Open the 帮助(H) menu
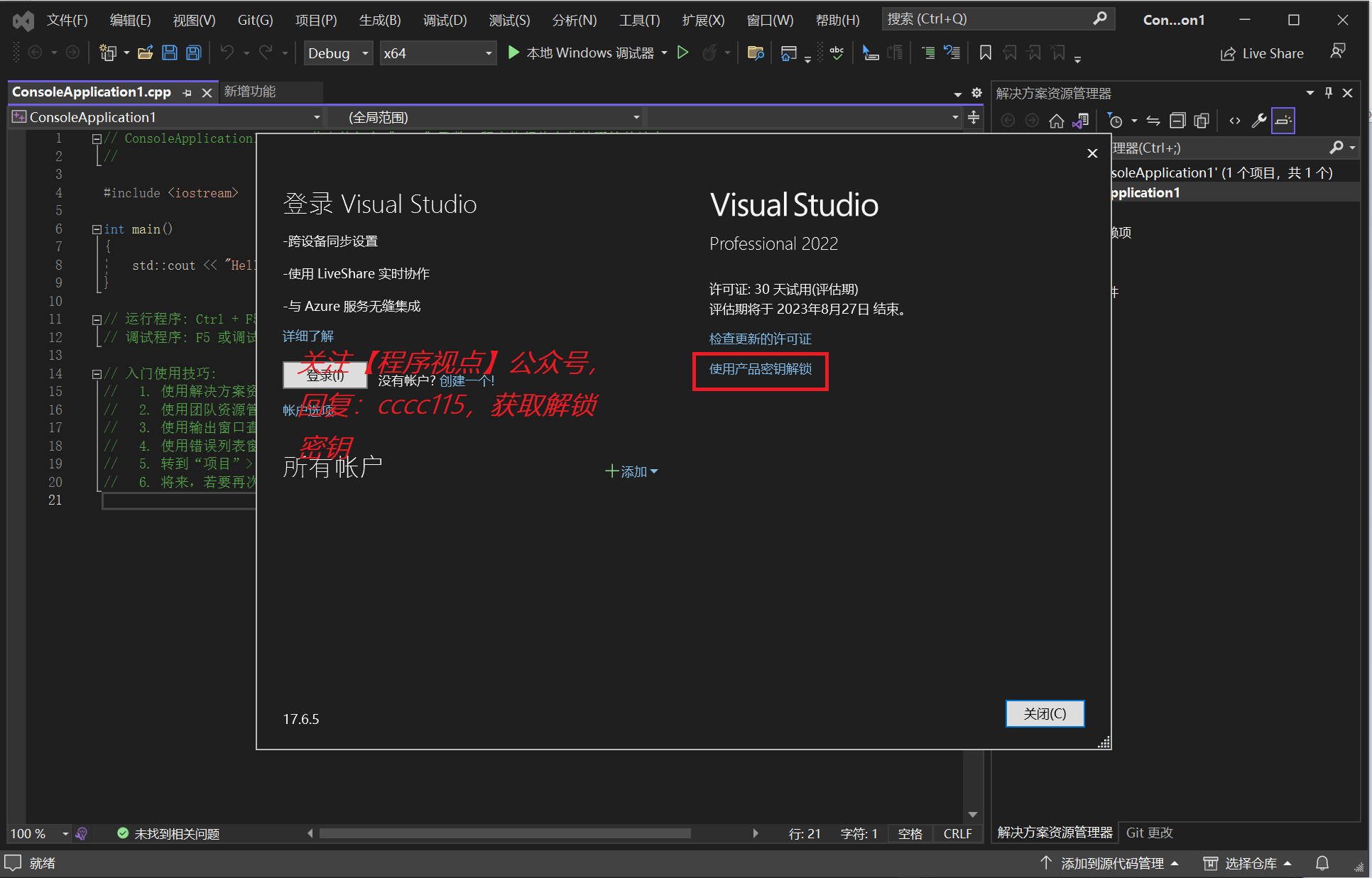The image size is (1372, 878). [837, 20]
